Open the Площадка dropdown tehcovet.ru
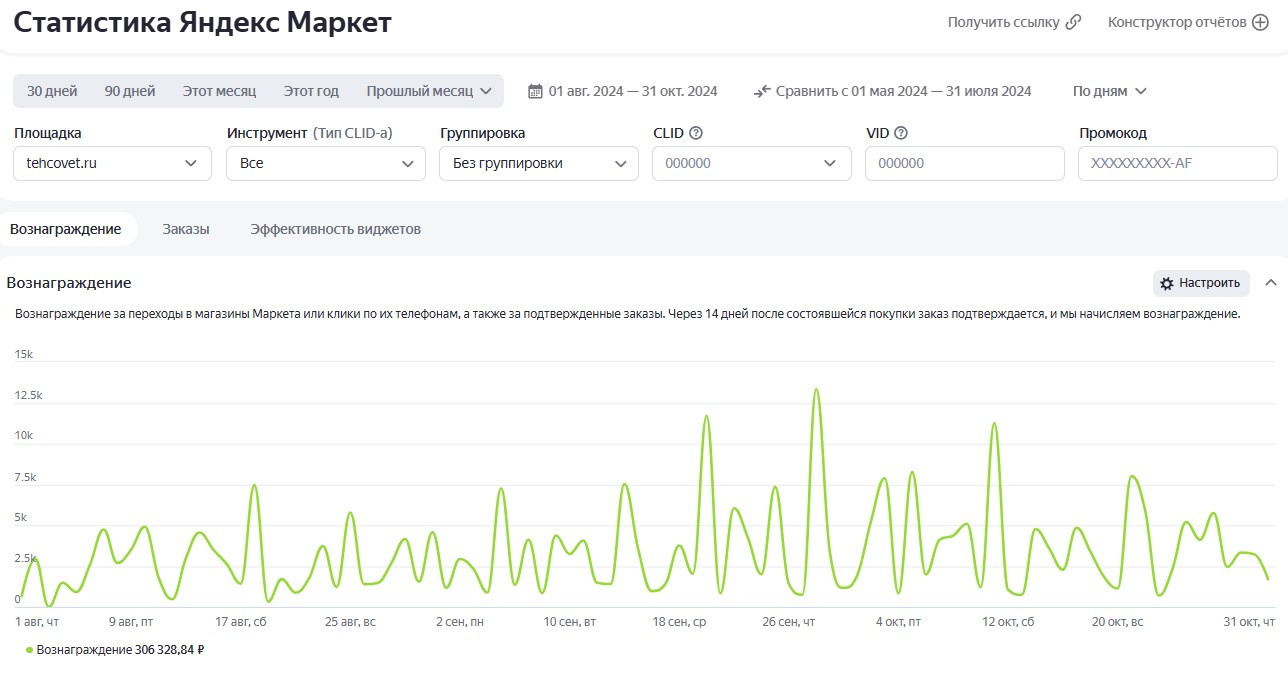This screenshot has height=677, width=1288. [113, 163]
